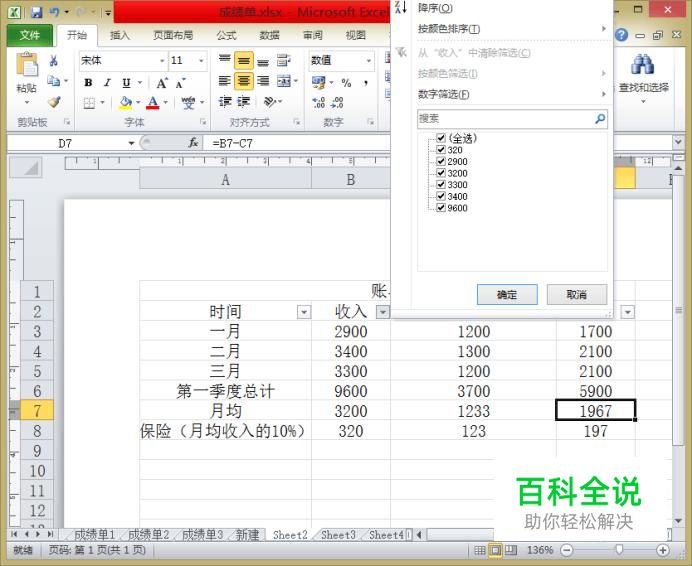Image resolution: width=692 pixels, height=566 pixels.
Task: Open the 文件 File tab
Action: click(30, 35)
